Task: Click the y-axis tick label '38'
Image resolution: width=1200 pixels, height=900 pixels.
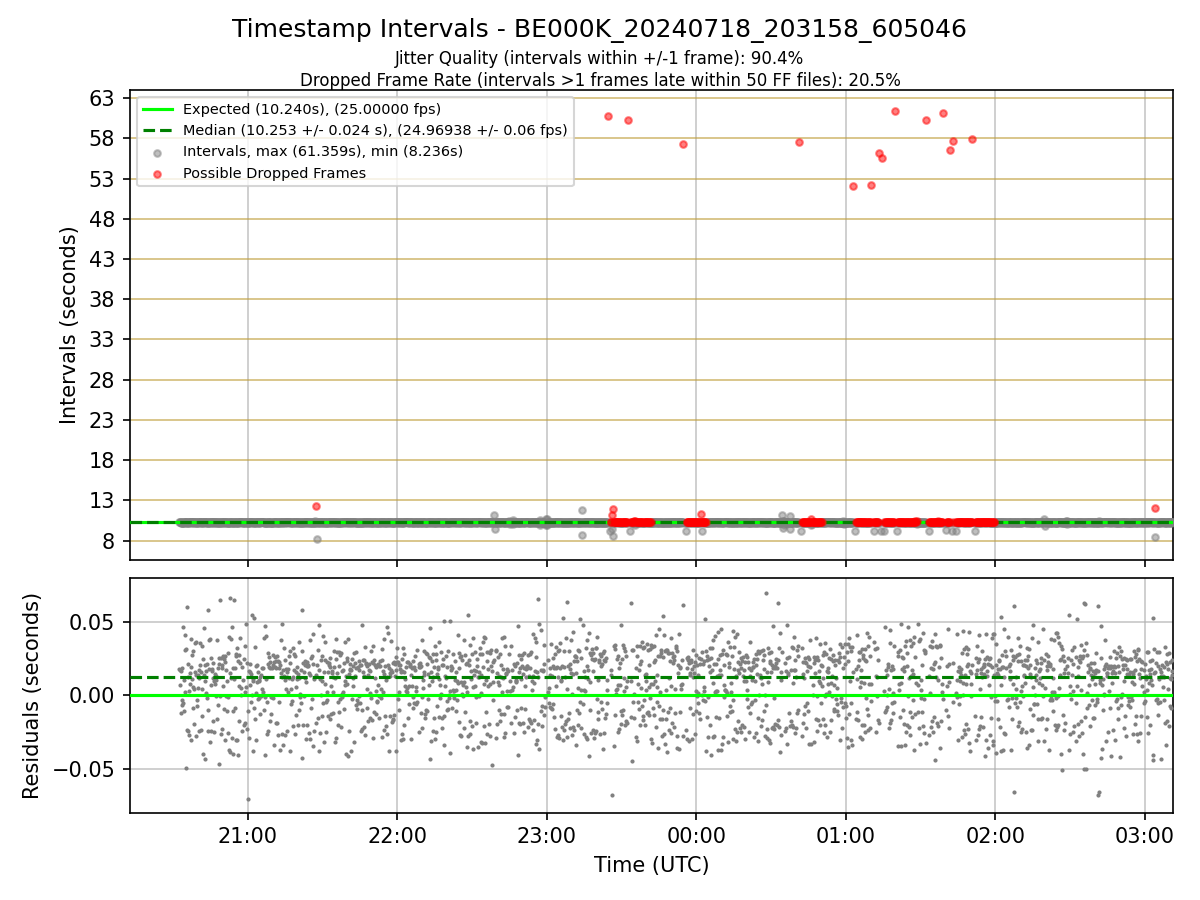Action: point(101,299)
